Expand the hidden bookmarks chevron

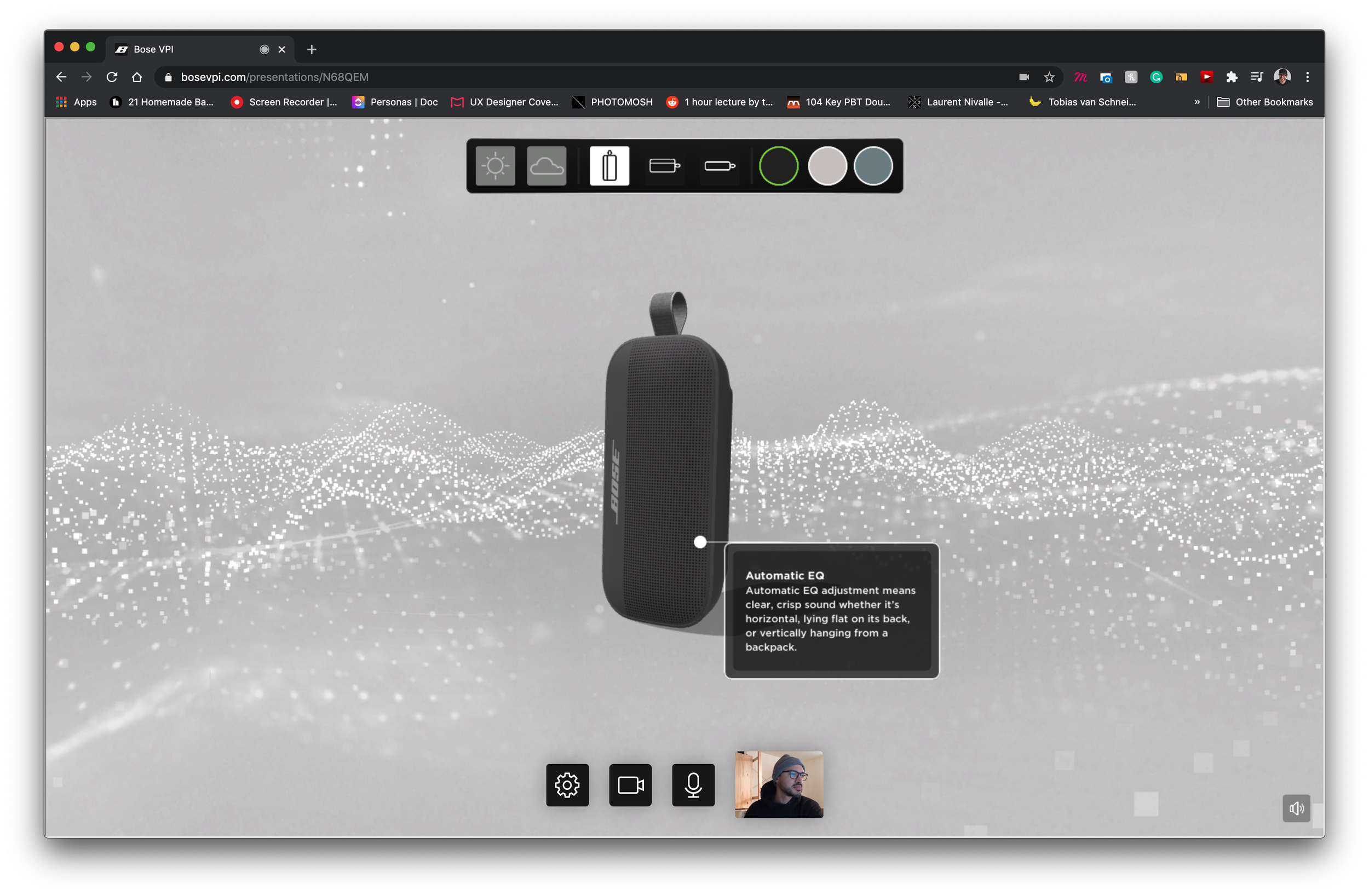(x=1197, y=102)
